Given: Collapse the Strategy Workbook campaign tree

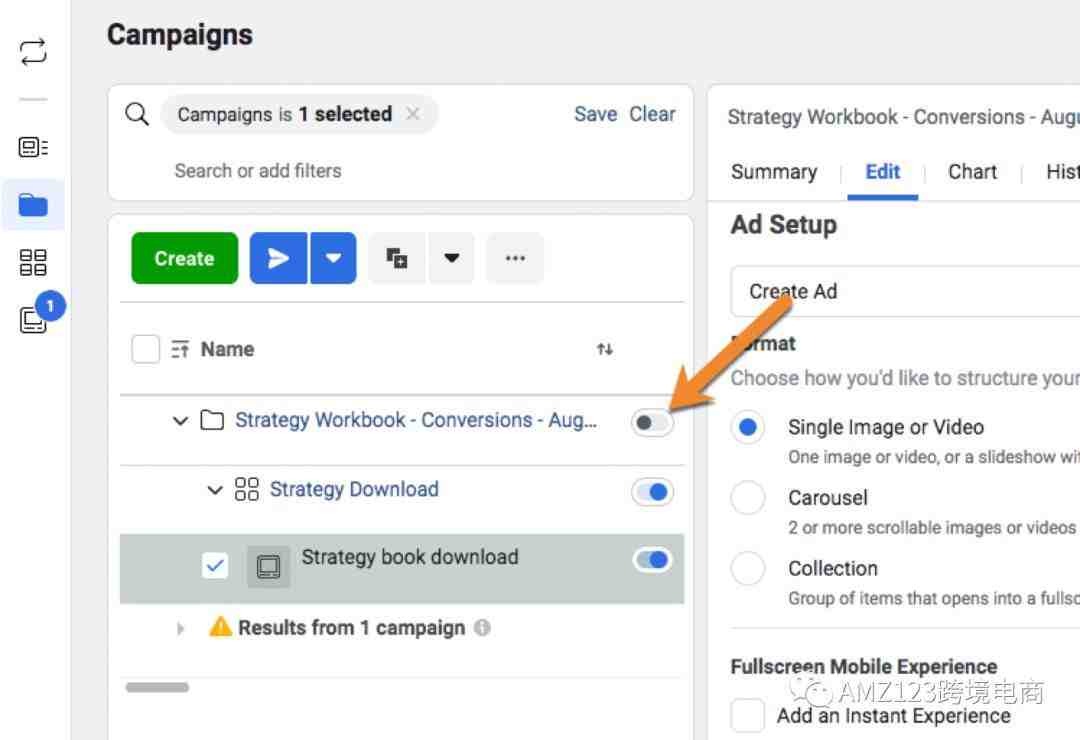Looking at the screenshot, I should [180, 421].
